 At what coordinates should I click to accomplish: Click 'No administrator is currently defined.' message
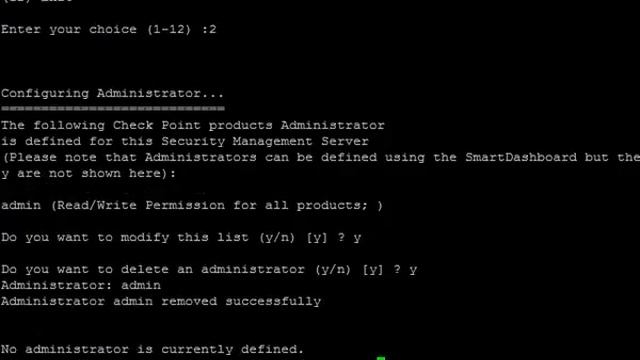pyautogui.click(x=152, y=349)
